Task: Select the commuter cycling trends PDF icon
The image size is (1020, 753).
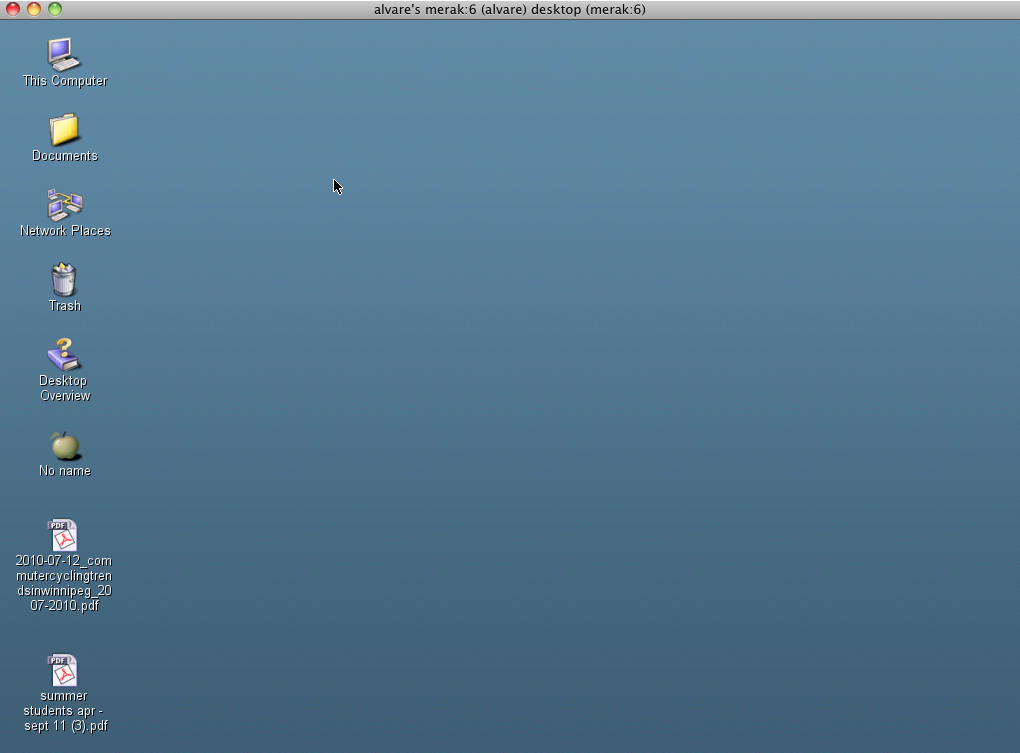Action: 63,535
